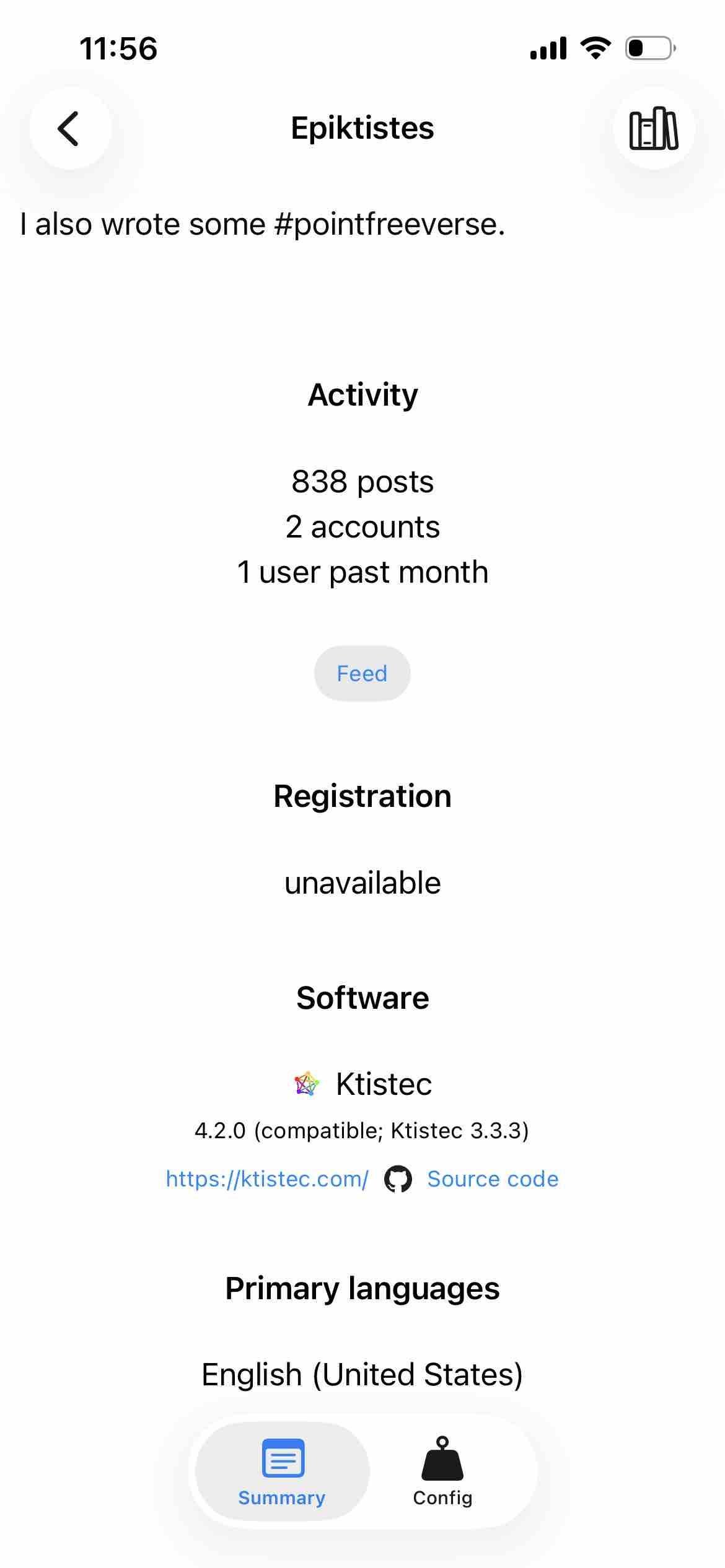Tap the Ktistec version string text
725x1568 pixels.
click(x=362, y=1131)
